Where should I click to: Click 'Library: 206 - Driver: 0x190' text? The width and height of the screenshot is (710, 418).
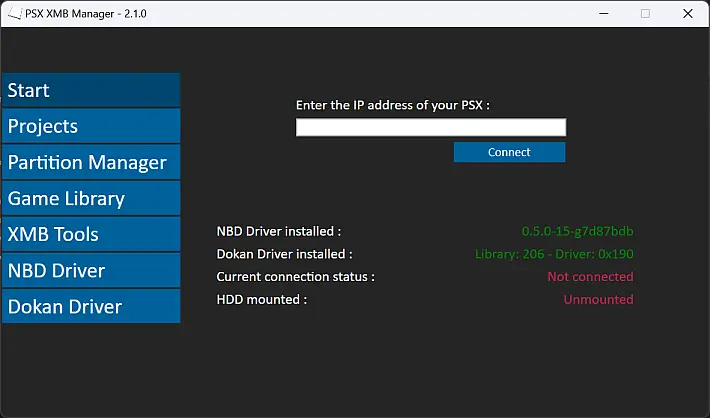point(554,254)
